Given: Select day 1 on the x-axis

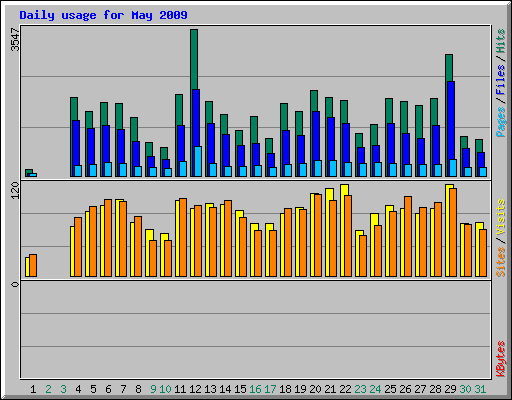Looking at the screenshot, I should 33,389.
